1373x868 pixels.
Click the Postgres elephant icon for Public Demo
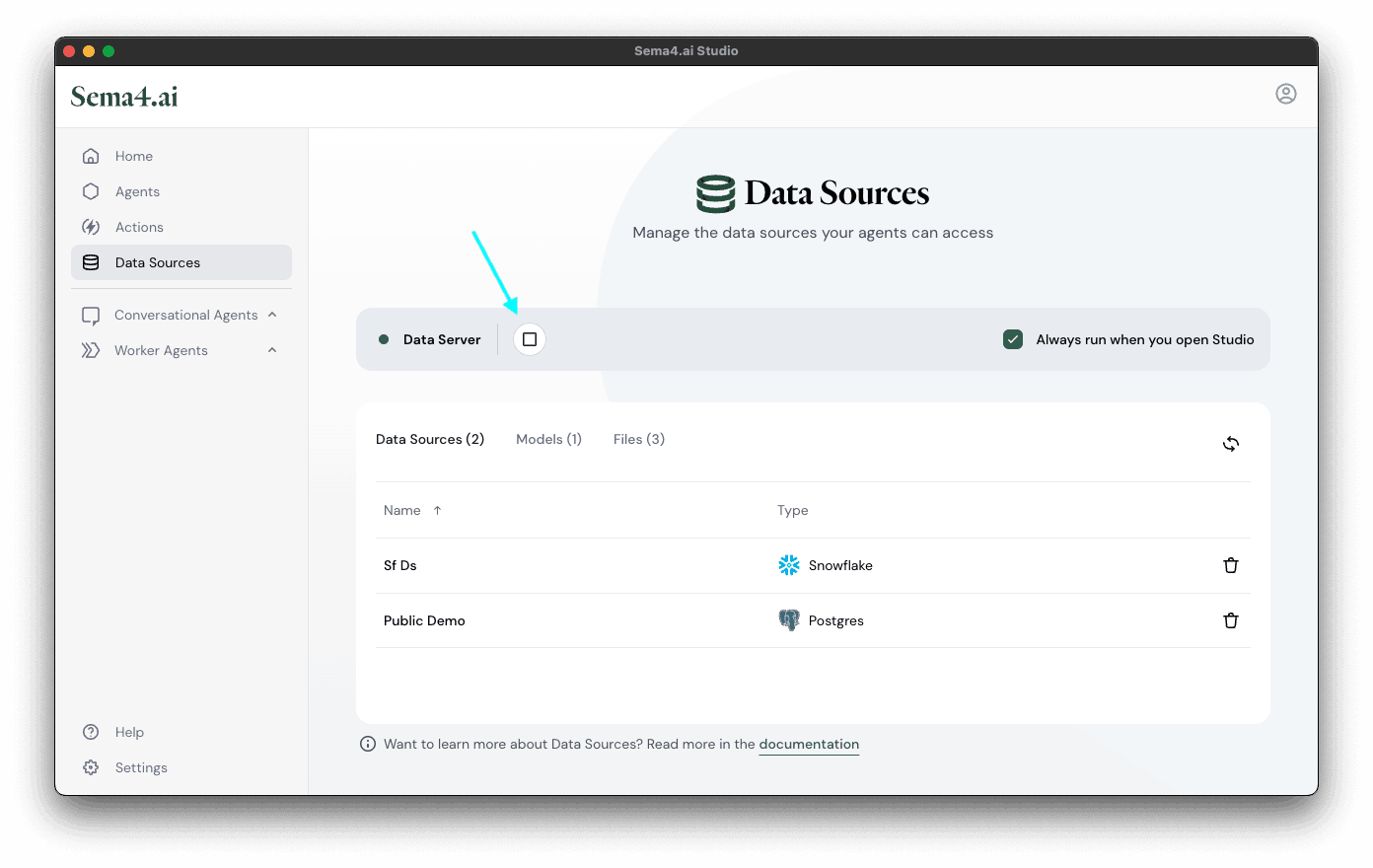(x=789, y=620)
